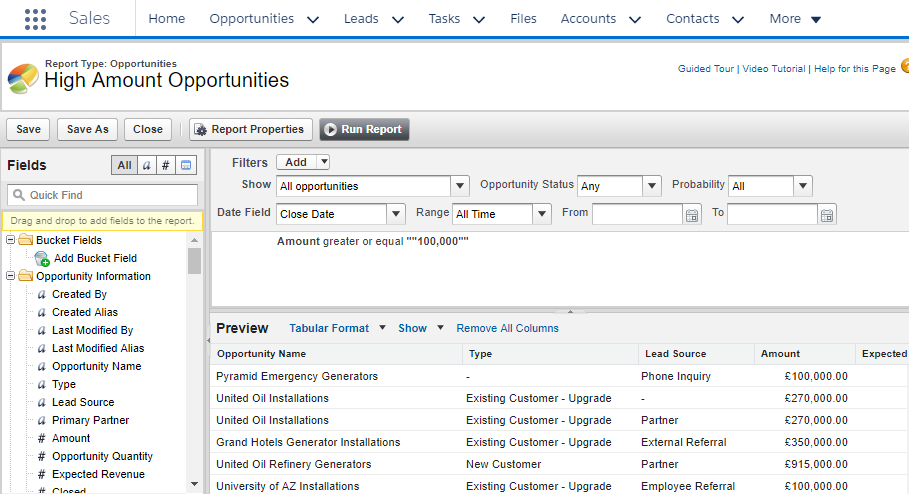
Task: Open the Video Tutorial link
Action: (773, 68)
